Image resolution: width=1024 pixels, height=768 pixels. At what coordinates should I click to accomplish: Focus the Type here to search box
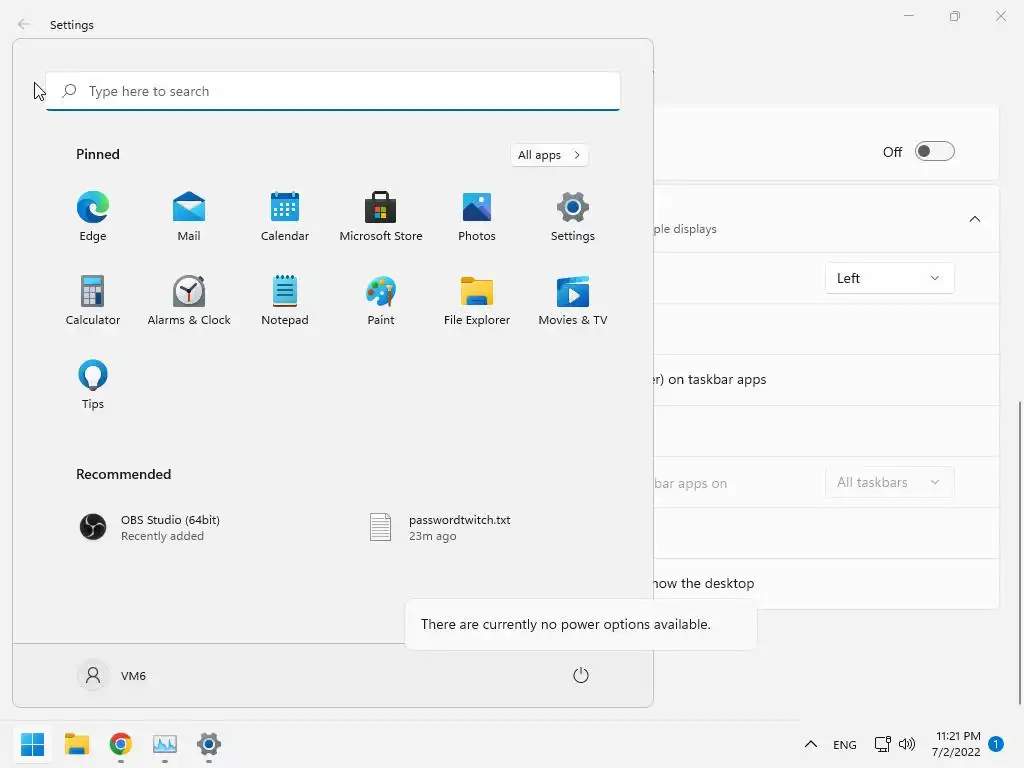tap(333, 91)
